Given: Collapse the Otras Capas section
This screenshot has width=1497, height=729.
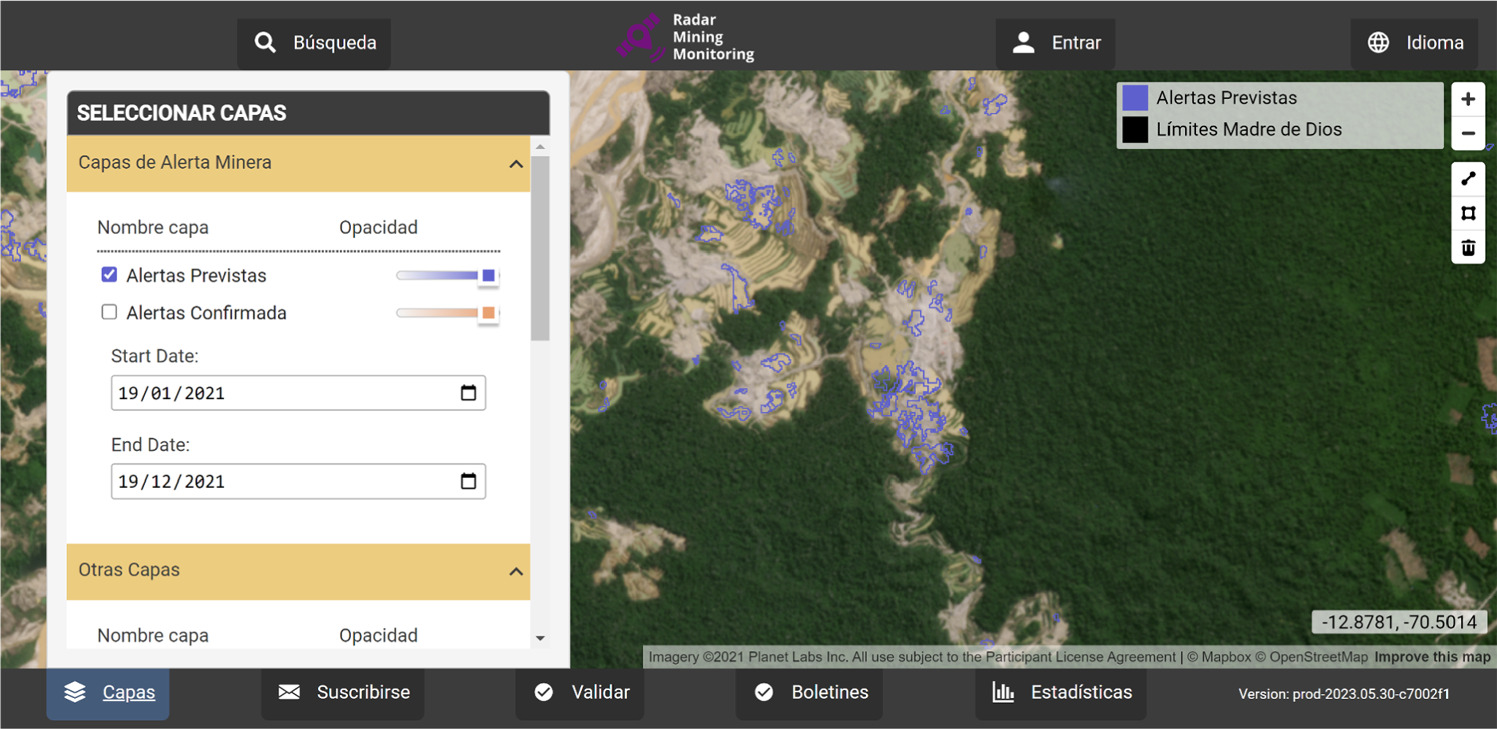Looking at the screenshot, I should pos(516,571).
